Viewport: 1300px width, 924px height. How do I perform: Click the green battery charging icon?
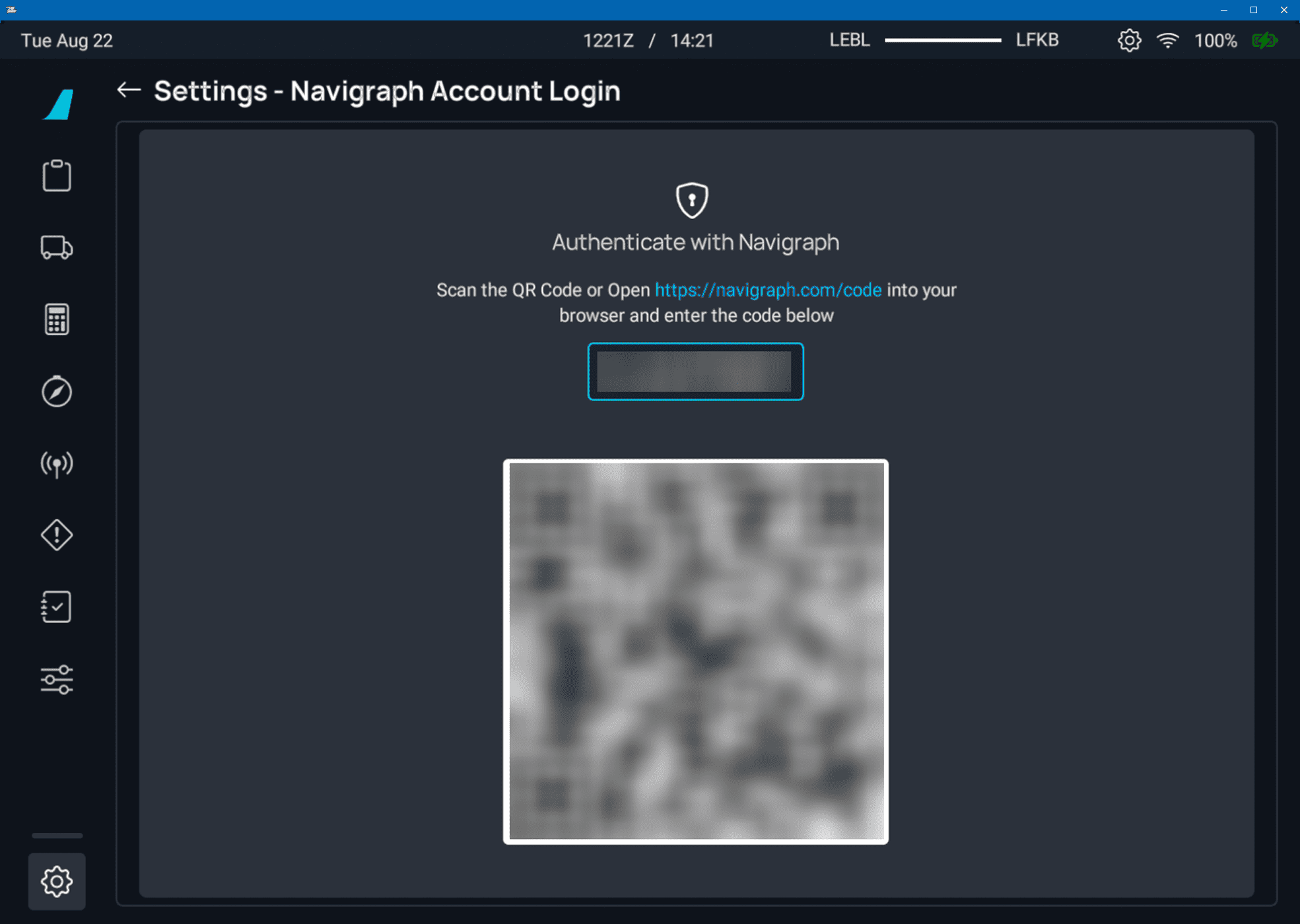pyautogui.click(x=1264, y=40)
